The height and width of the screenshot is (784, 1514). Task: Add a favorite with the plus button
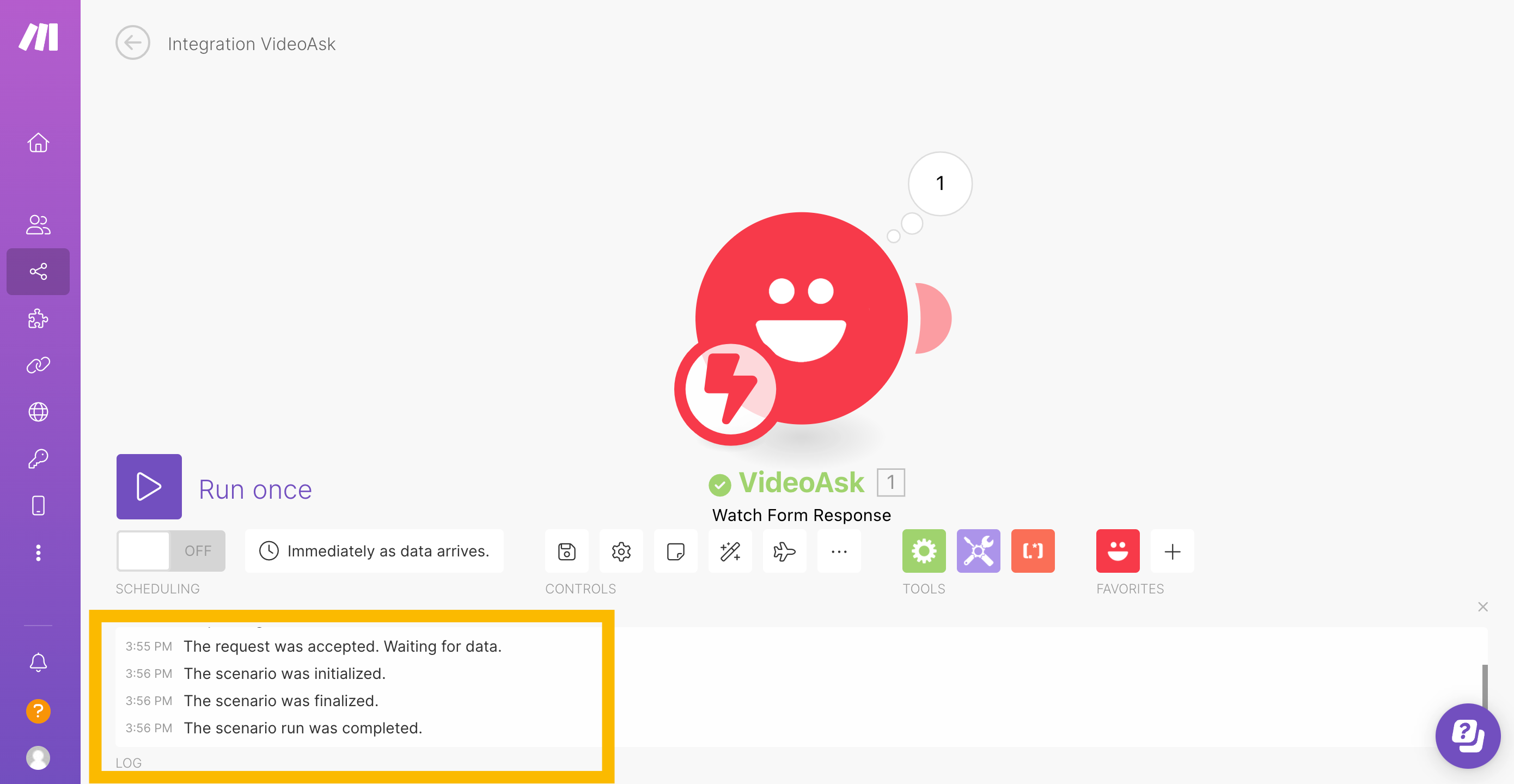[x=1173, y=552]
